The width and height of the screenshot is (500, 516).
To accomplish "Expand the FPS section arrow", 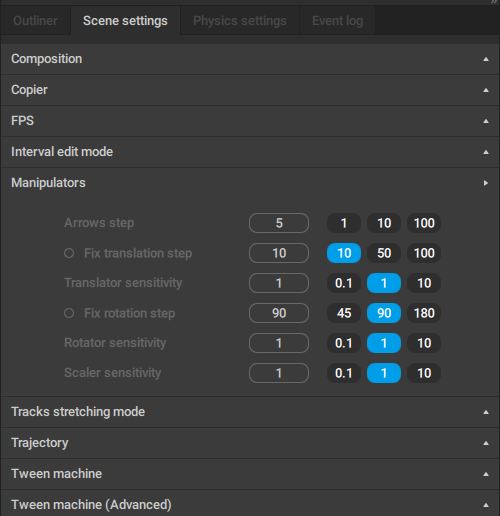I will coord(486,121).
